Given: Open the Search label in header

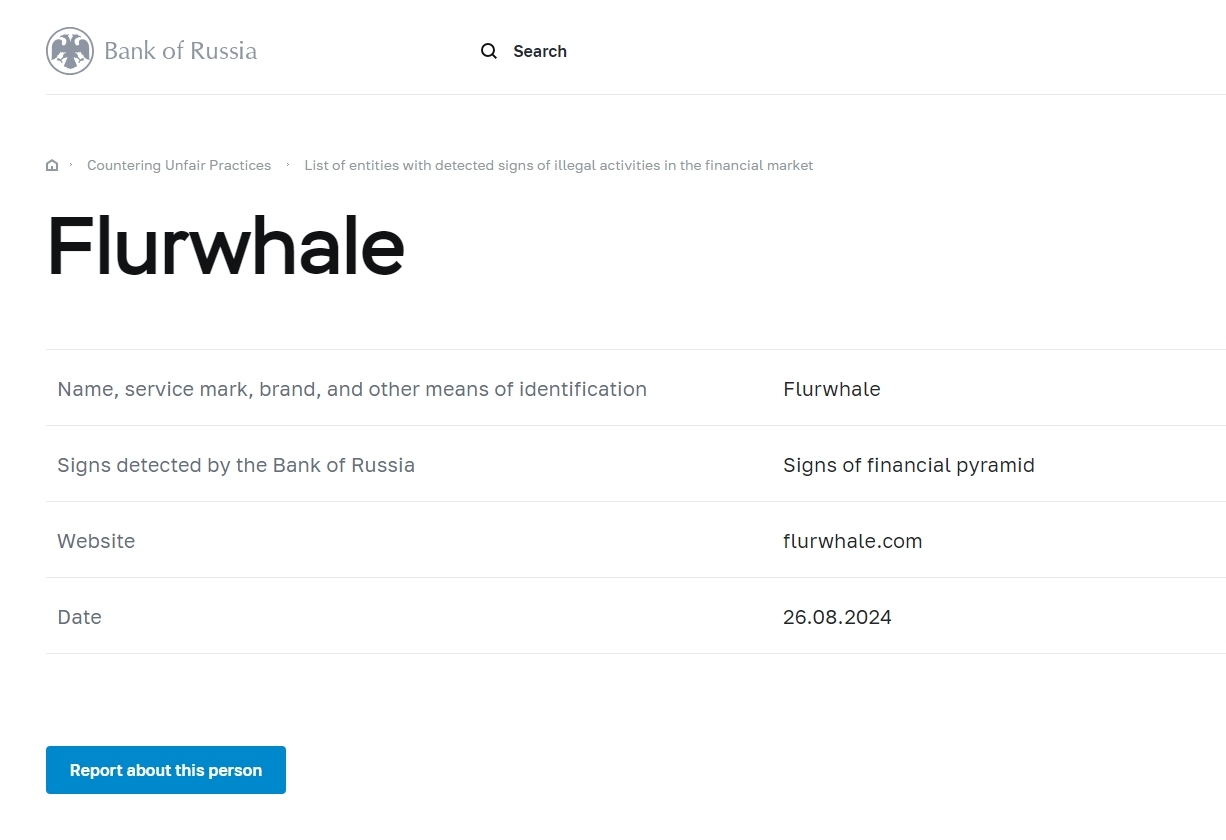Looking at the screenshot, I should point(540,51).
